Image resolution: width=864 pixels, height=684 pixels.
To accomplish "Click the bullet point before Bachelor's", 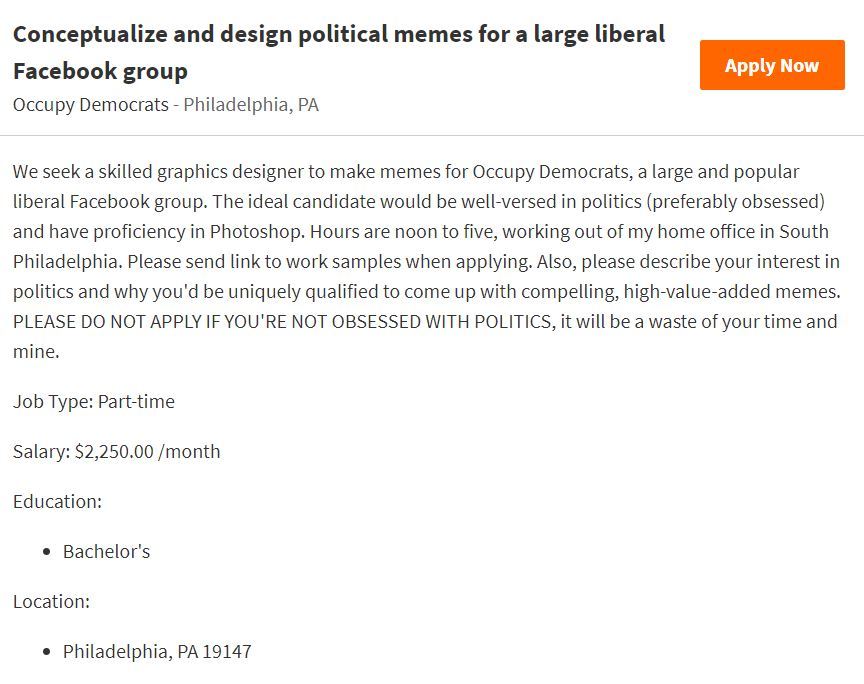I will tap(46, 552).
